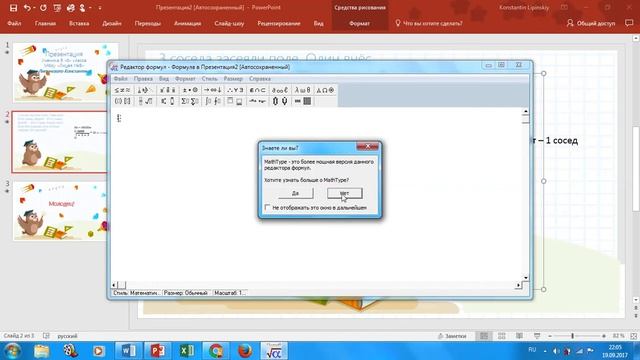Open Word from the taskbar
This screenshot has width=640, height=360.
pos(128,351)
